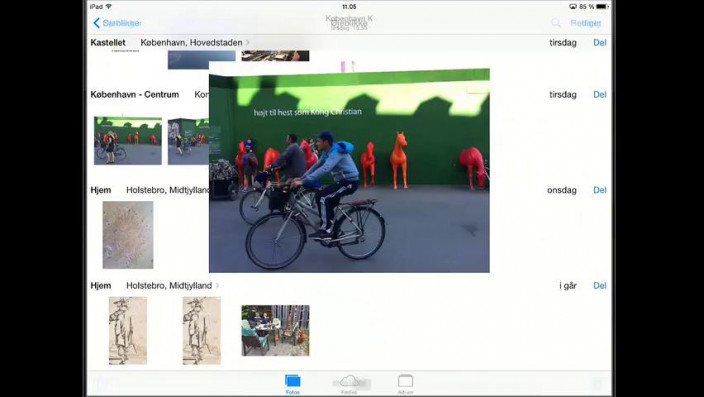Open the second København - Centrum thumbnail
704x397 pixels.
[188, 141]
